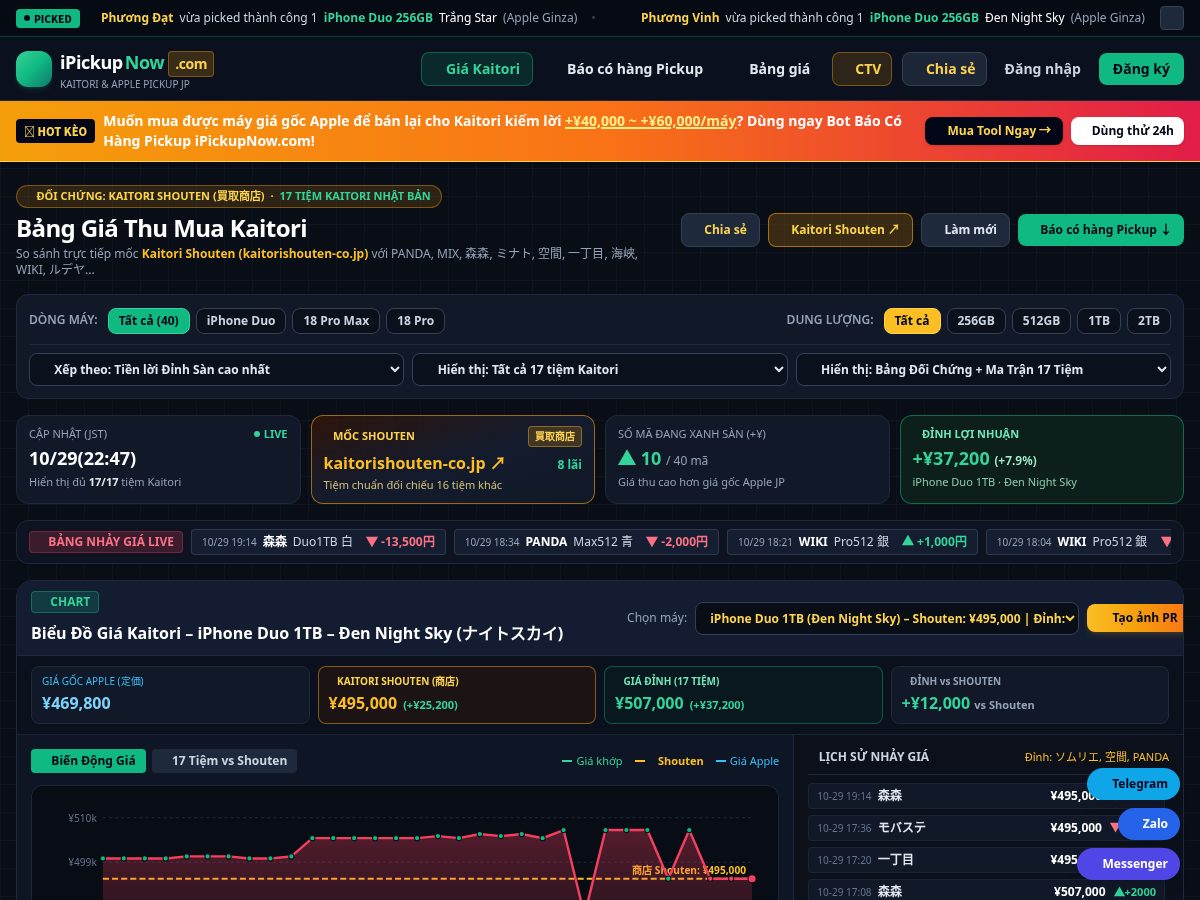Image resolution: width=1200 pixels, height=900 pixels.
Task: Filter models by iPhone Duo
Action: click(x=241, y=321)
